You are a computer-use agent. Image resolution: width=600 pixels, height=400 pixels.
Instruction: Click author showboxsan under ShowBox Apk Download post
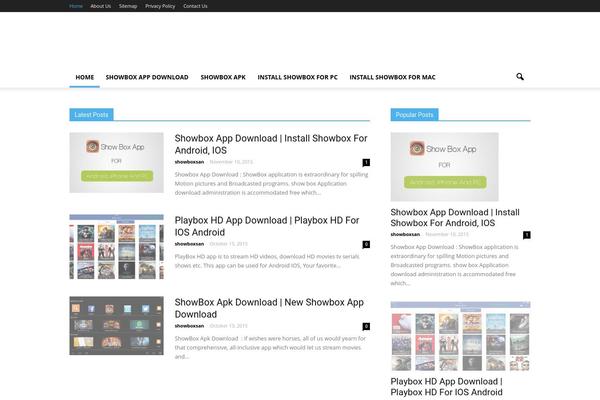189,326
